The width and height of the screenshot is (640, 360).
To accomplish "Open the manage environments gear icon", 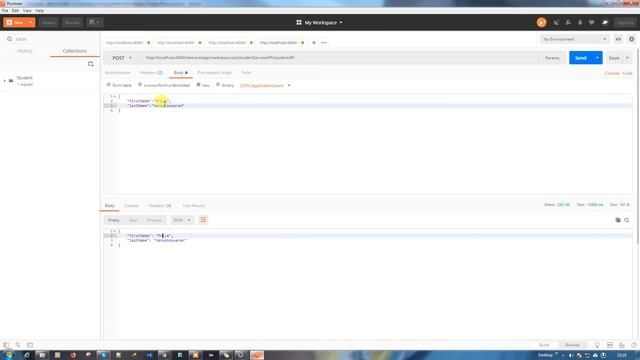I will [631, 39].
